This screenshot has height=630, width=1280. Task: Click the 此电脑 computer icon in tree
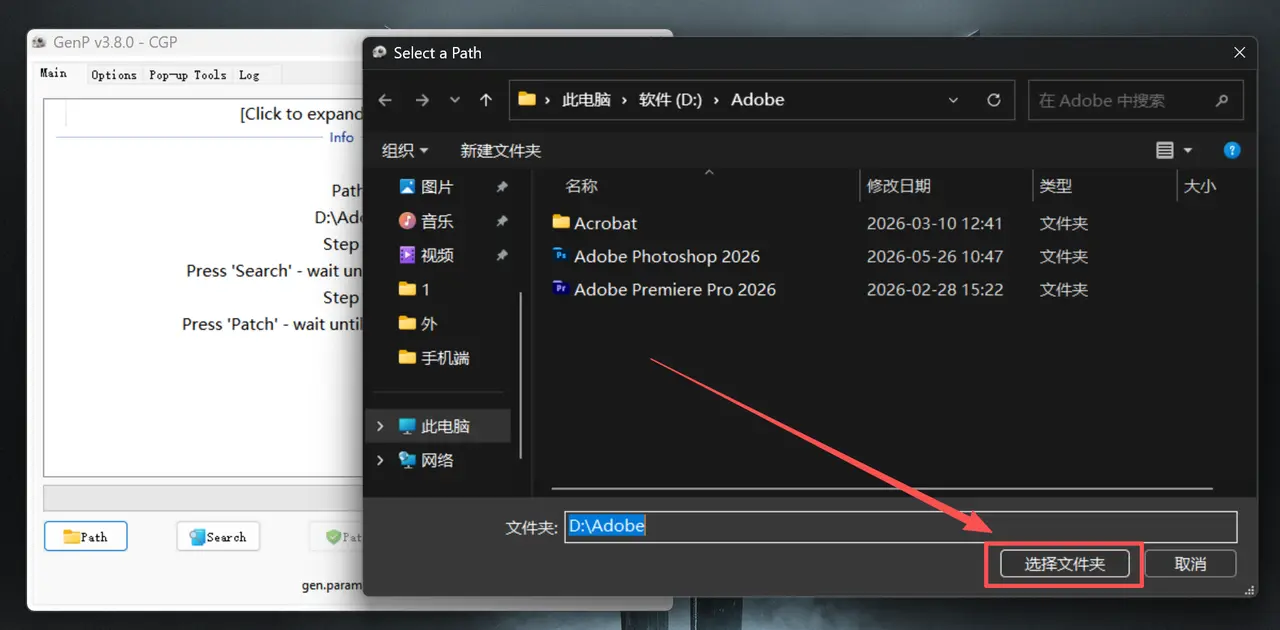[x=407, y=426]
